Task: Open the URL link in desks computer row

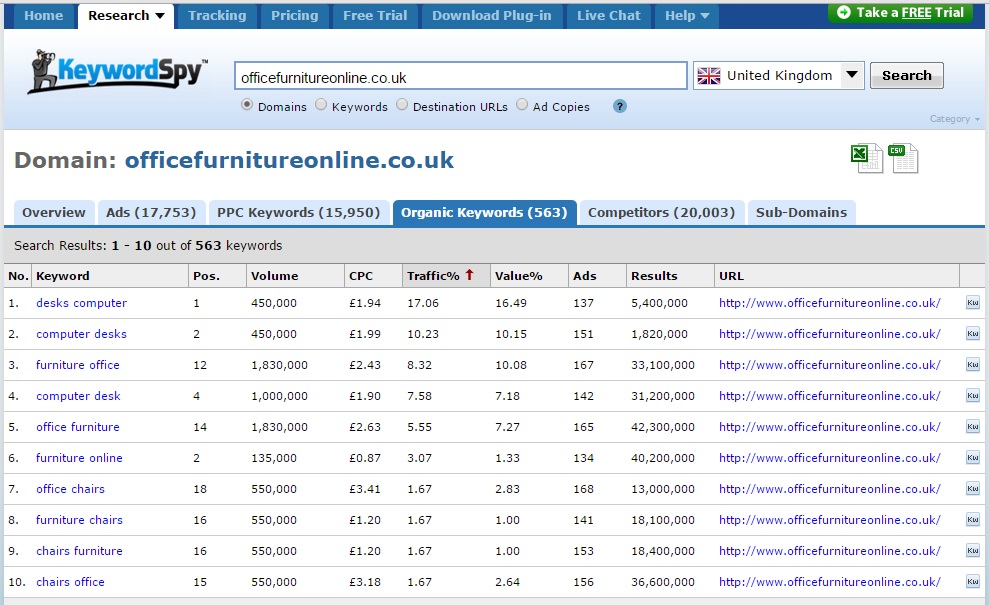Action: (x=829, y=303)
